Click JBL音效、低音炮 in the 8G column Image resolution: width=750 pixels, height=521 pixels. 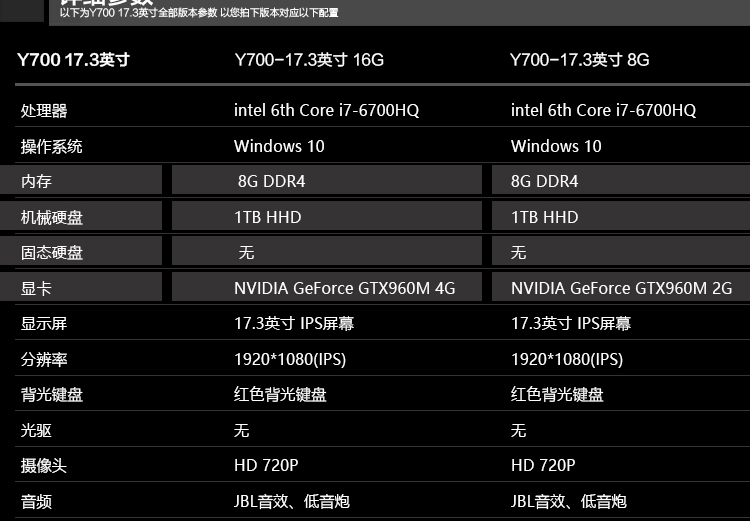click(x=569, y=501)
